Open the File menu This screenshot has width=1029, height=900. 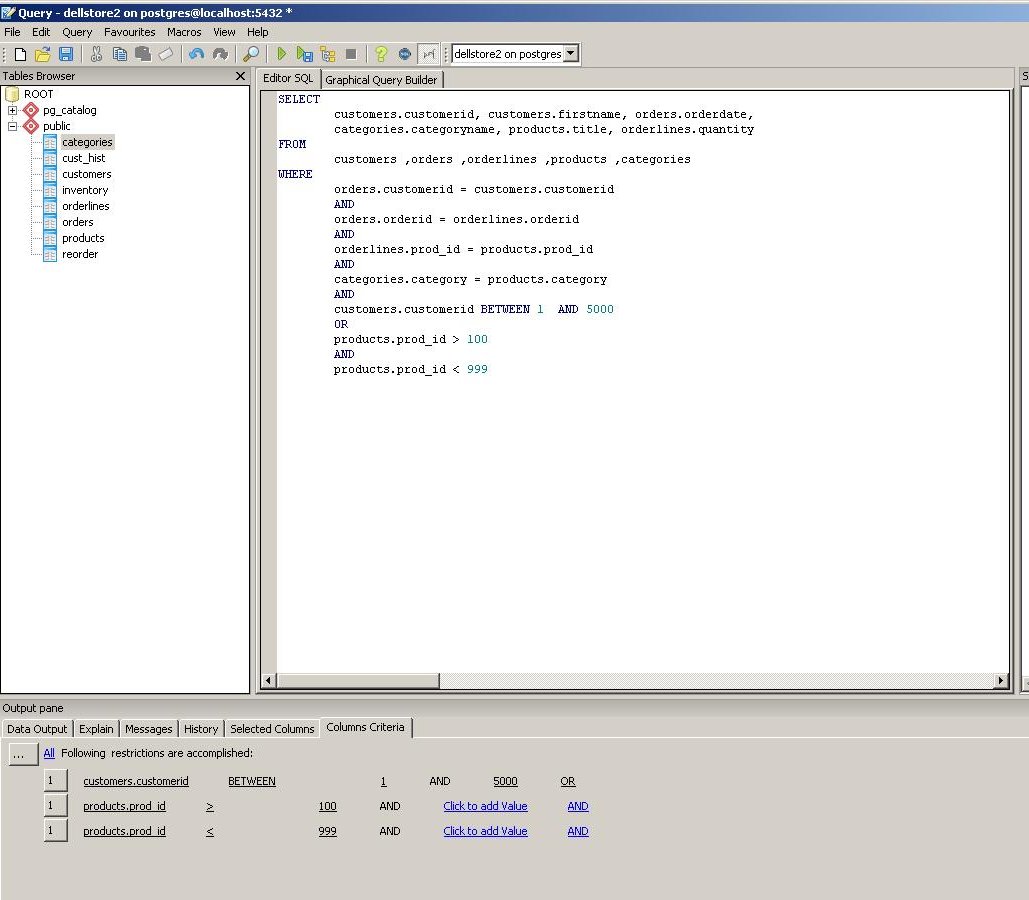click(12, 32)
